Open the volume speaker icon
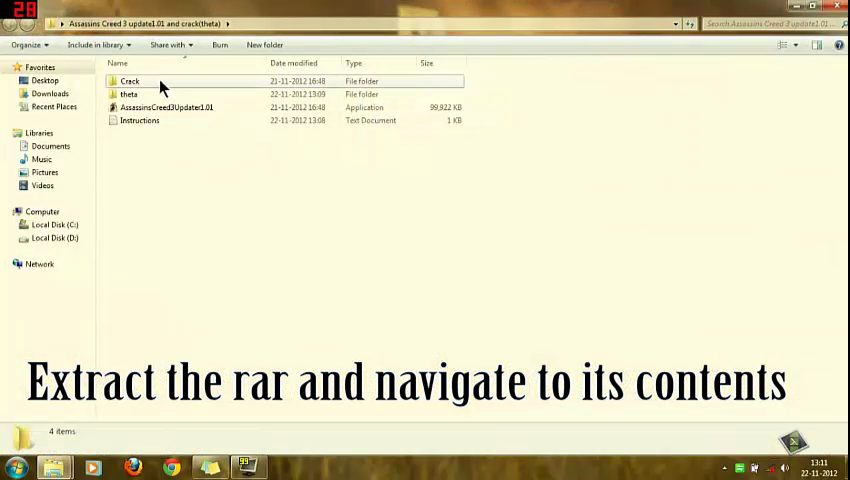Screen dimensions: 850x480 [x=784, y=468]
